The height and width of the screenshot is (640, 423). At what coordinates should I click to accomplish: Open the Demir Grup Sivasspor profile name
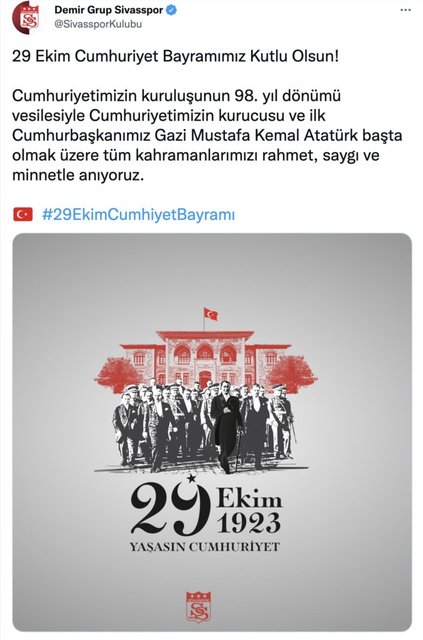pyautogui.click(x=109, y=10)
